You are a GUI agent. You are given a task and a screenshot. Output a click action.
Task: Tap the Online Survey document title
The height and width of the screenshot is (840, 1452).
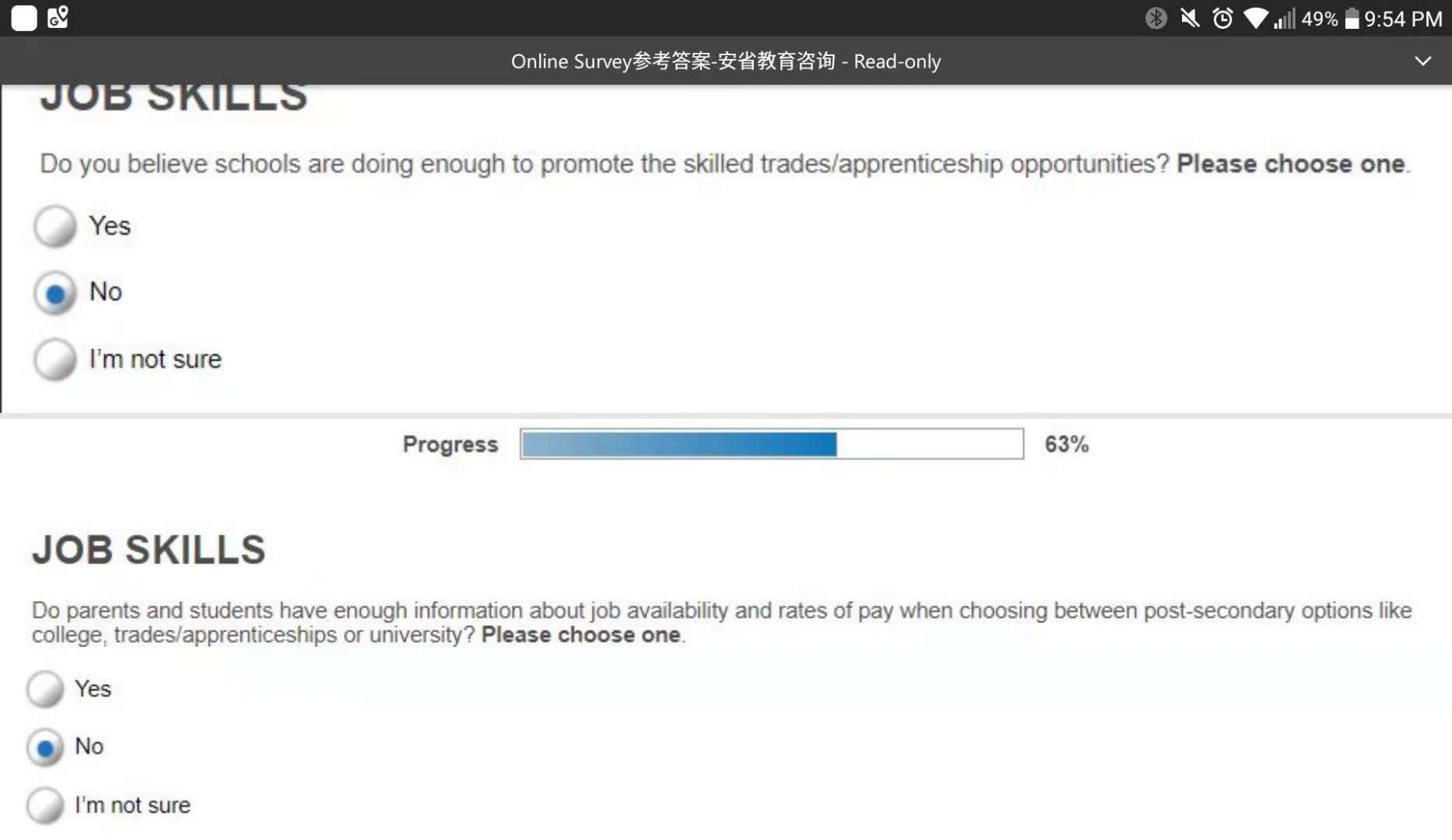coord(725,61)
